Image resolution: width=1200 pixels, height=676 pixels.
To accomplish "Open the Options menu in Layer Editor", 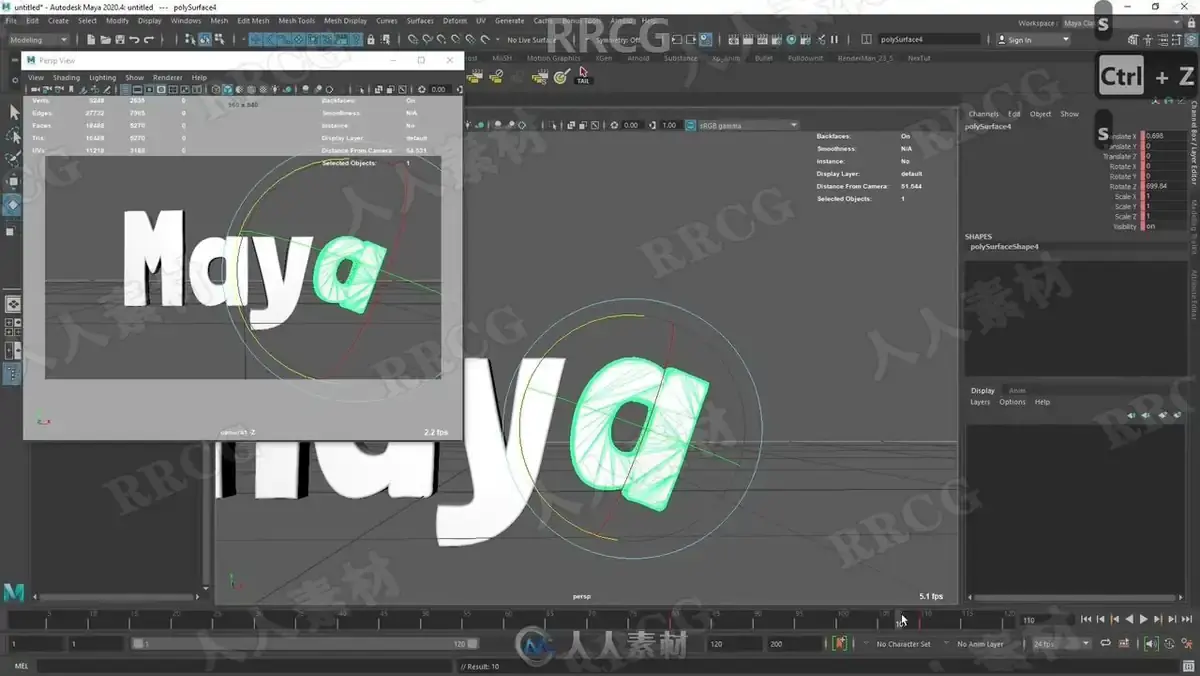I will click(x=1012, y=402).
